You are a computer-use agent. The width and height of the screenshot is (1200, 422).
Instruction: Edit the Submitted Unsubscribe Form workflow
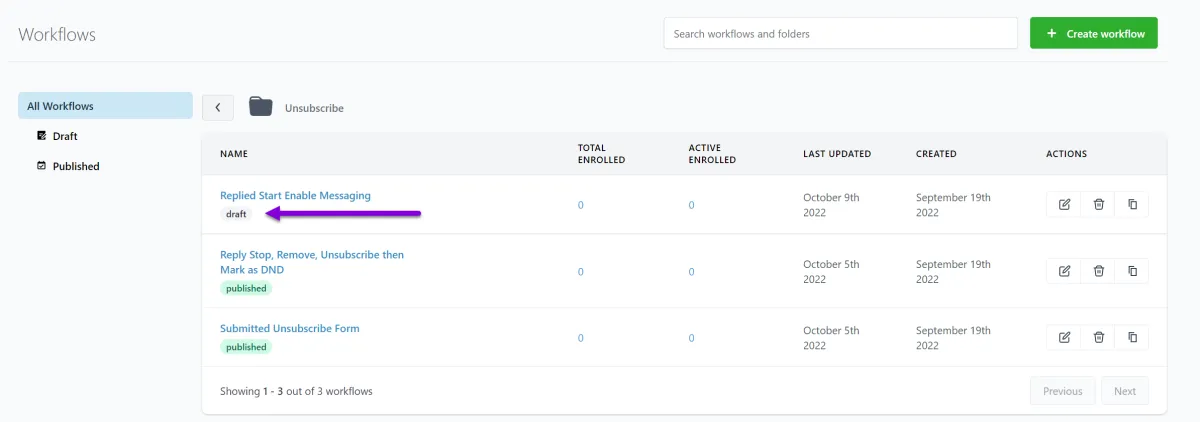(1064, 337)
